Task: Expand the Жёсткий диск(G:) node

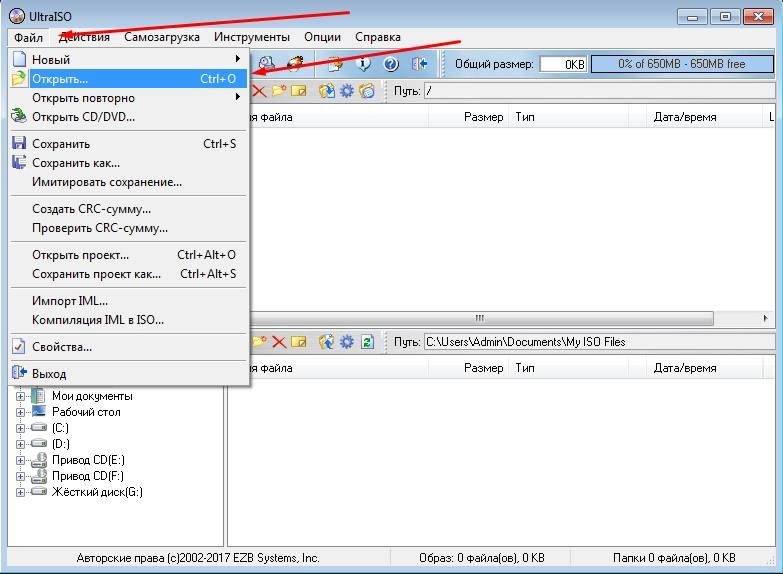Action: 20,492
